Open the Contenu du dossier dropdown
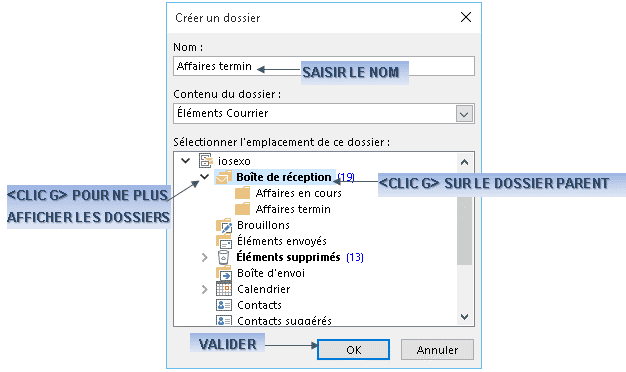This screenshot has height=372, width=626. (x=464, y=114)
